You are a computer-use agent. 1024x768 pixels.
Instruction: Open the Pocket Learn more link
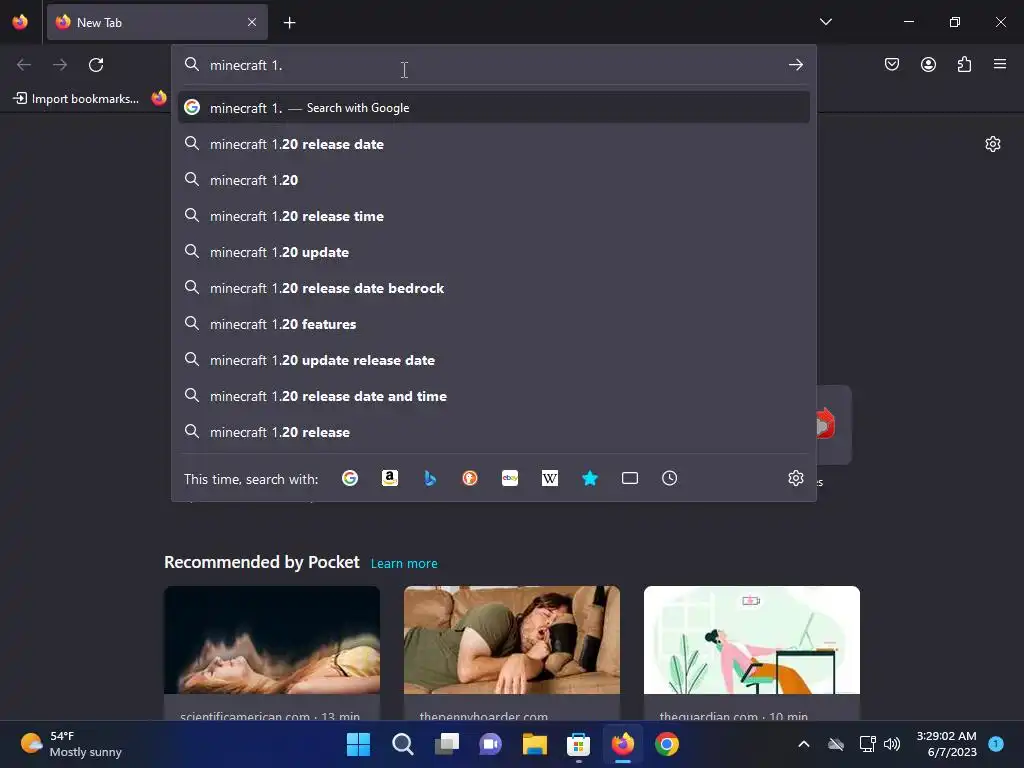click(x=404, y=564)
